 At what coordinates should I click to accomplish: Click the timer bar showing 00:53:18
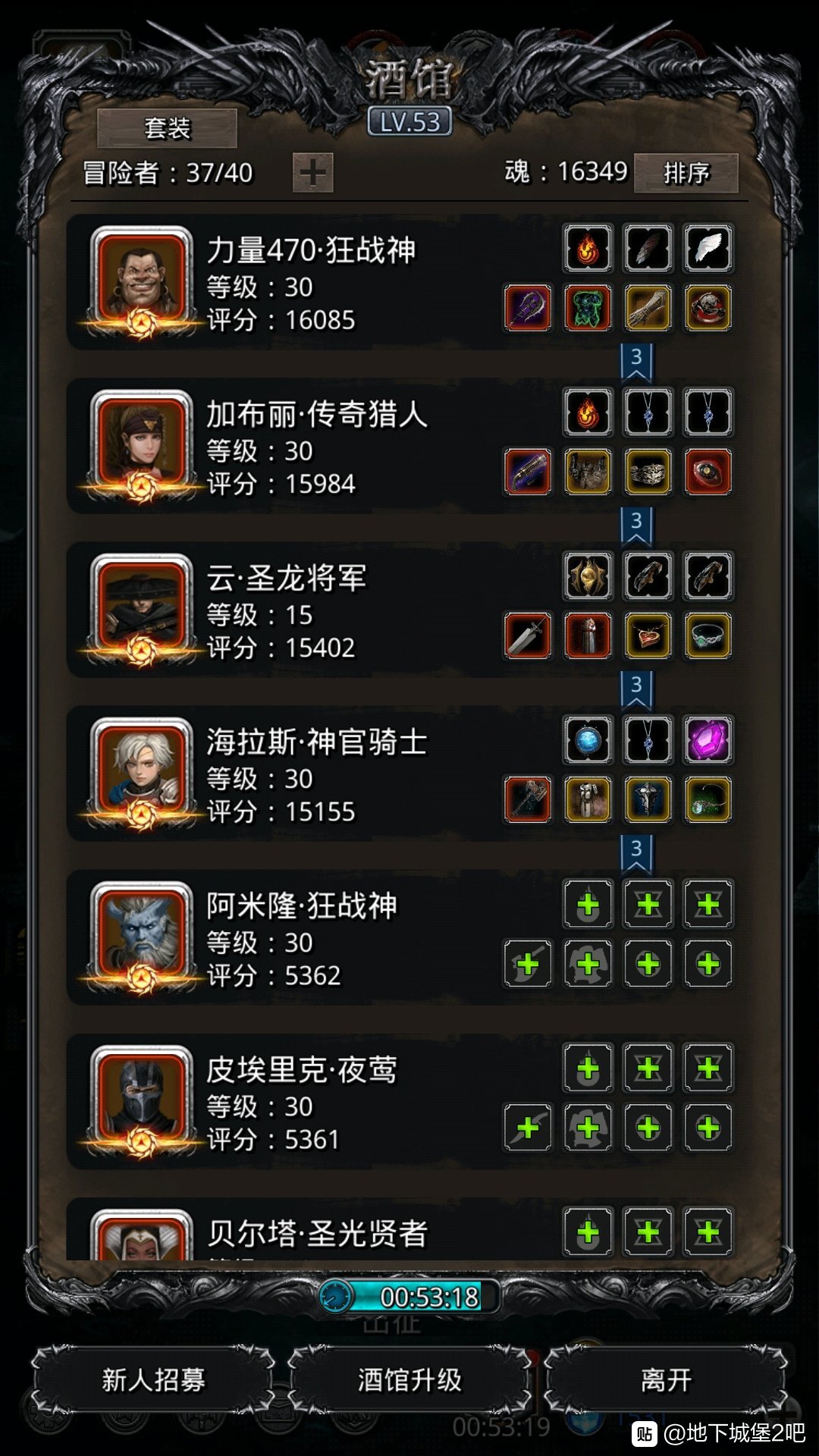(x=409, y=1296)
